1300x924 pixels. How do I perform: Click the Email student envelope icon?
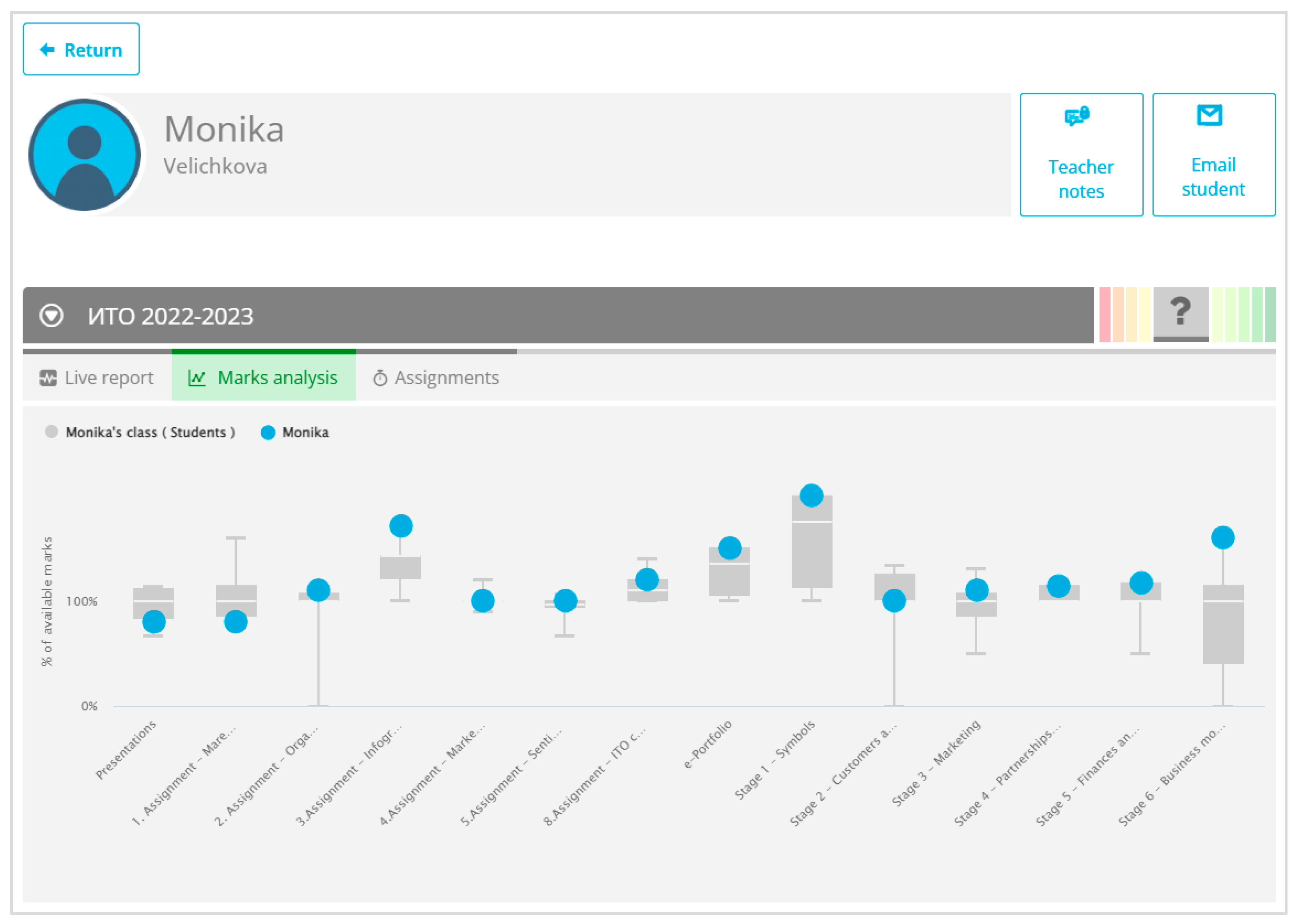(x=1210, y=115)
